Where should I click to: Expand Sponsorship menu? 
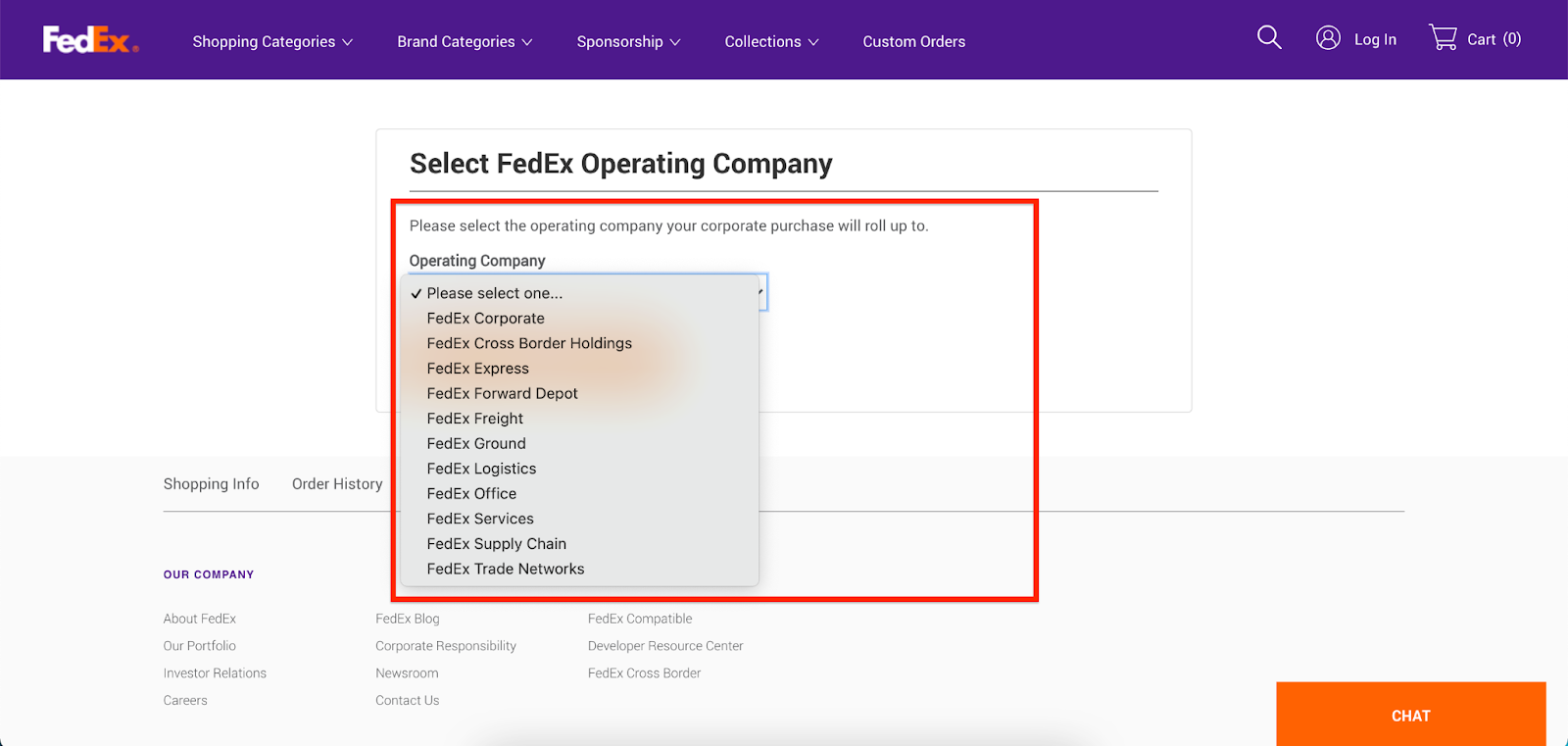(x=628, y=41)
